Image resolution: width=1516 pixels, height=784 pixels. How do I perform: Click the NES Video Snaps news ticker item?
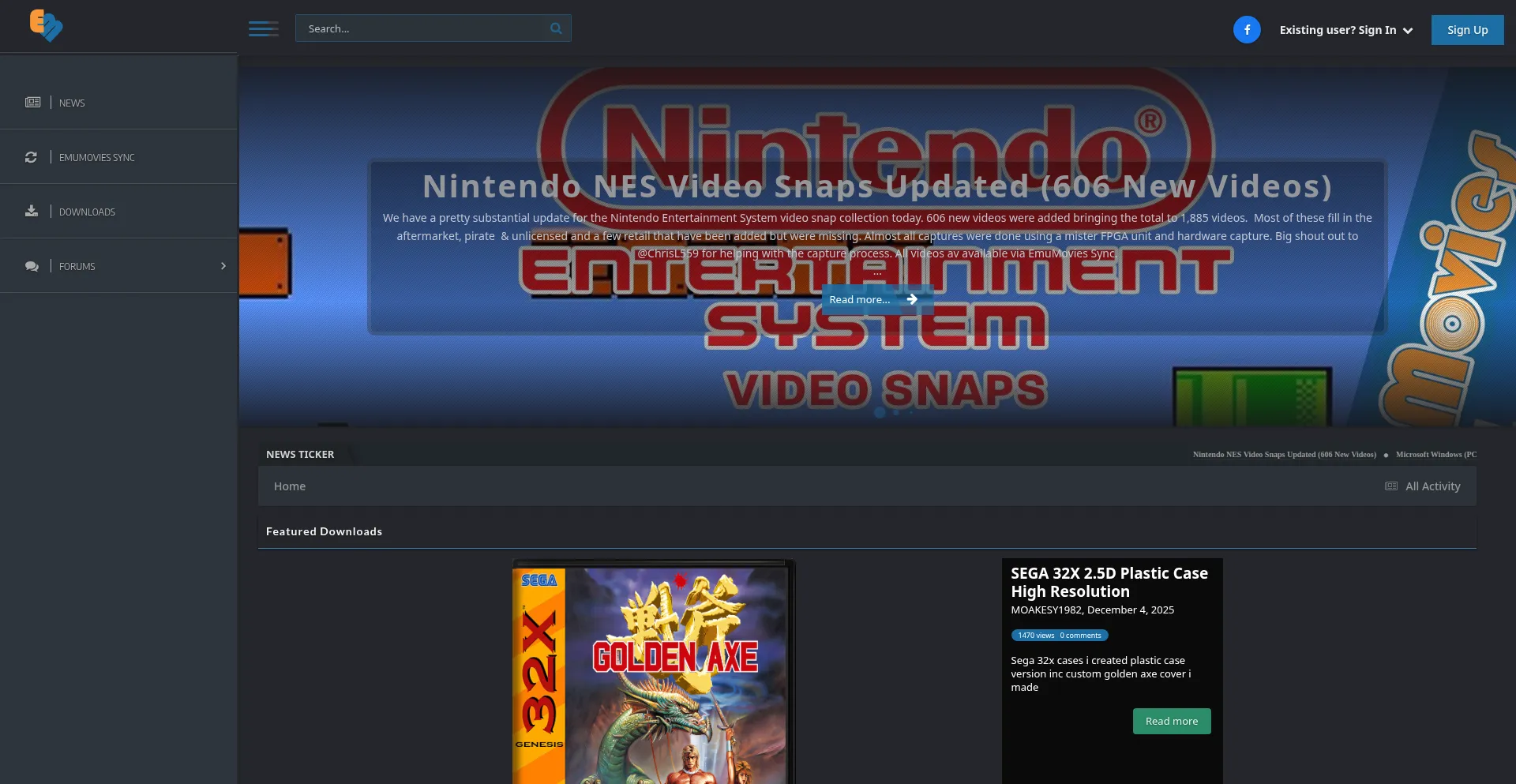pyautogui.click(x=1285, y=455)
